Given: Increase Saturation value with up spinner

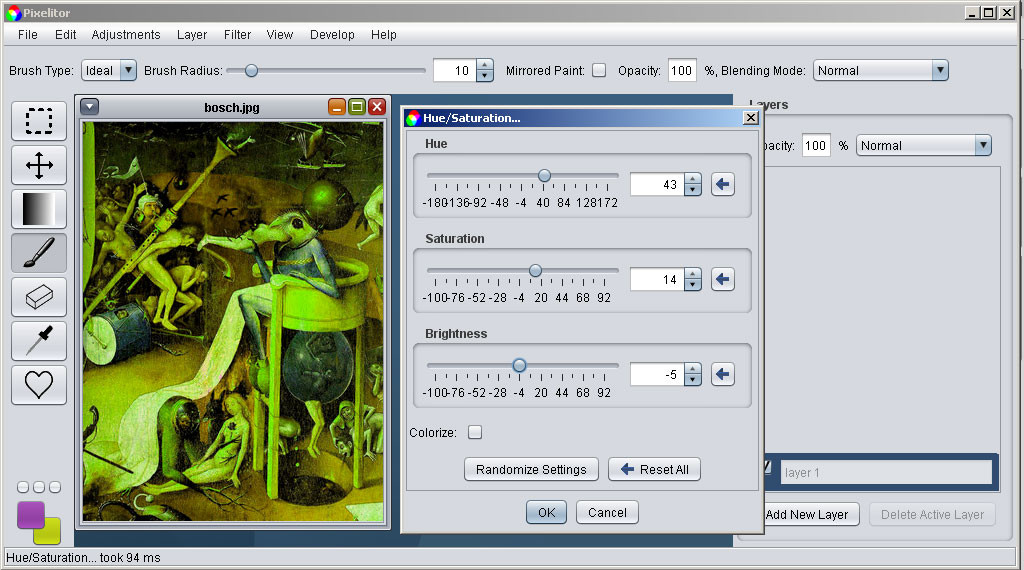Looking at the screenshot, I should coord(692,274).
